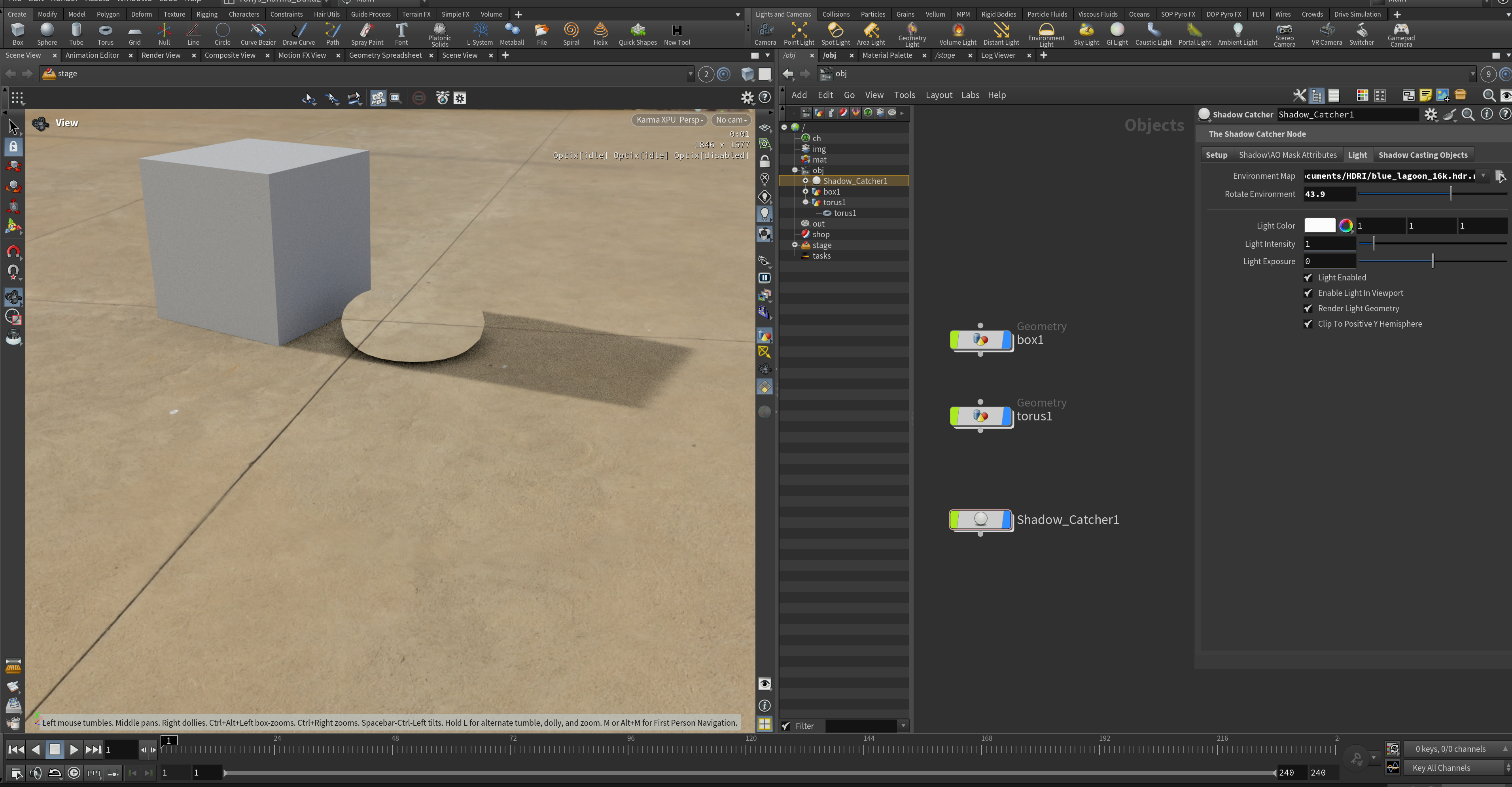This screenshot has height=787, width=1512.
Task: Select the Curve Bezier tool
Action: coord(258,34)
